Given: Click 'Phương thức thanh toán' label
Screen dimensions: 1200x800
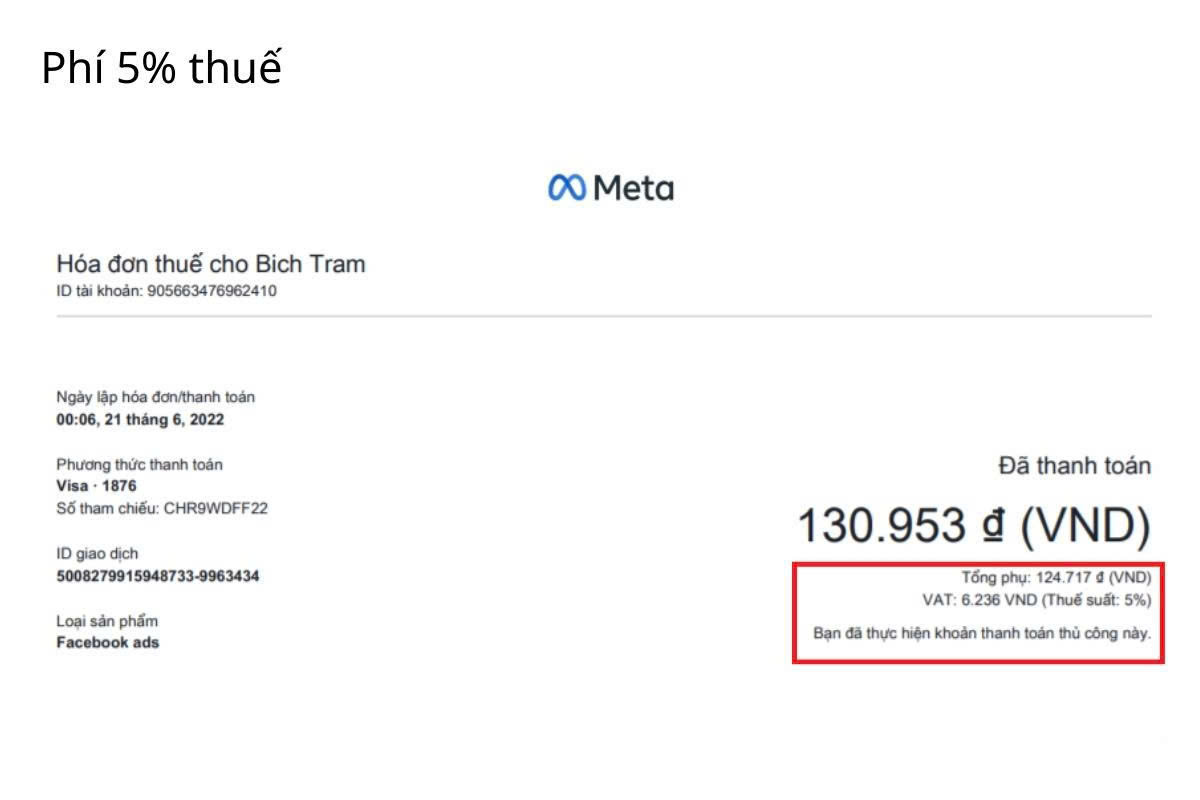Looking at the screenshot, I should (139, 465).
